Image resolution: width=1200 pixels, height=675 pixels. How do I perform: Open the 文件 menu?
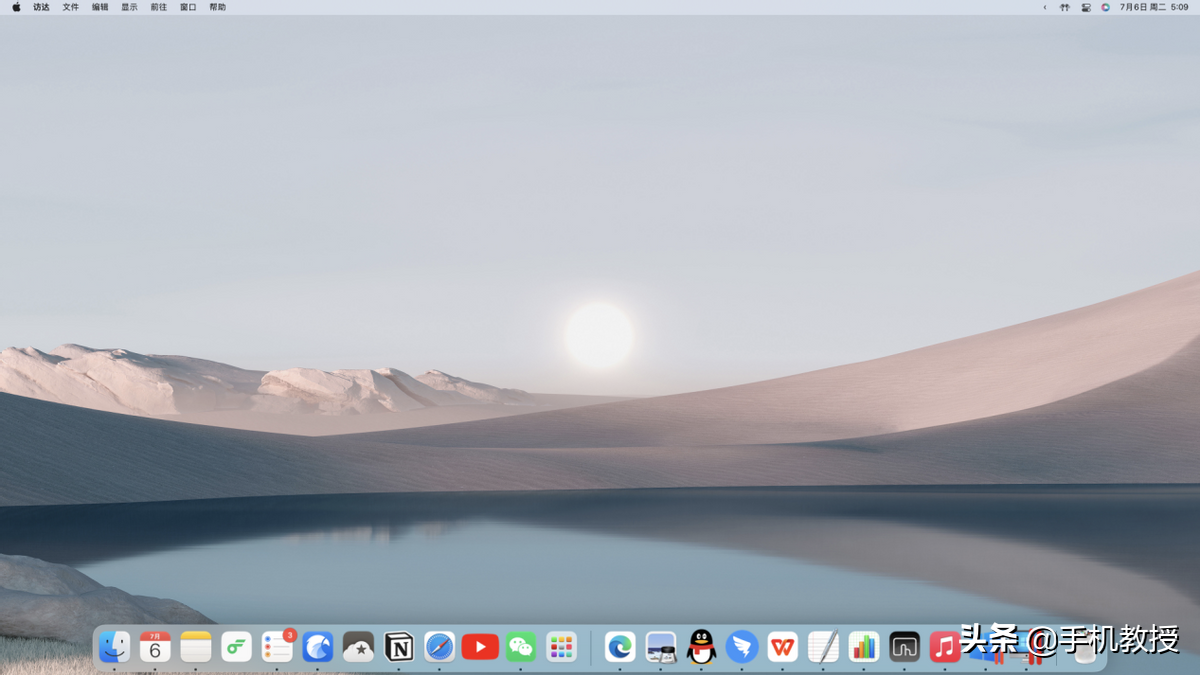tap(70, 7)
